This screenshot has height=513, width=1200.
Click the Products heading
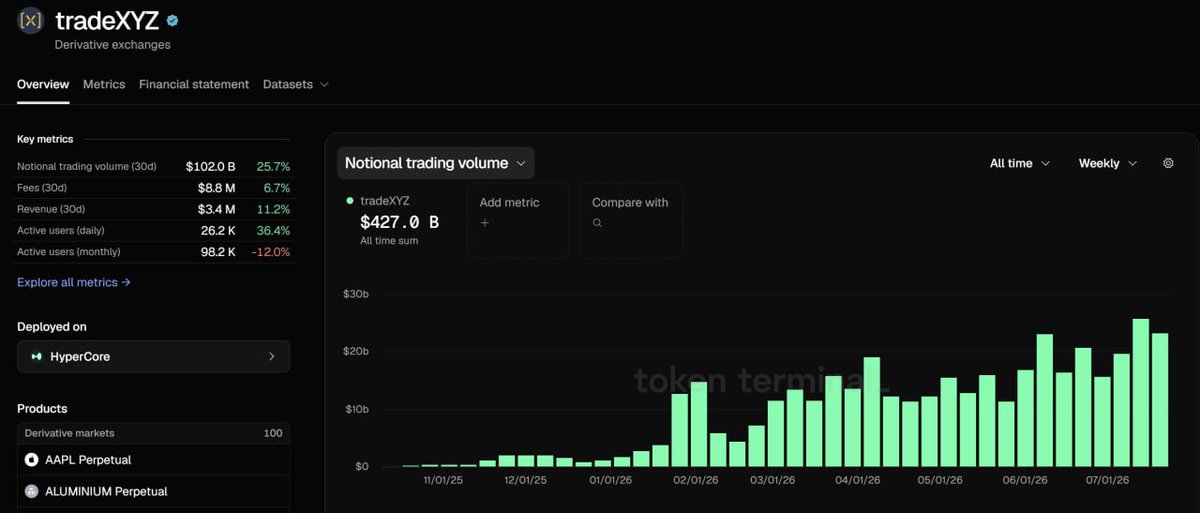tap(42, 409)
